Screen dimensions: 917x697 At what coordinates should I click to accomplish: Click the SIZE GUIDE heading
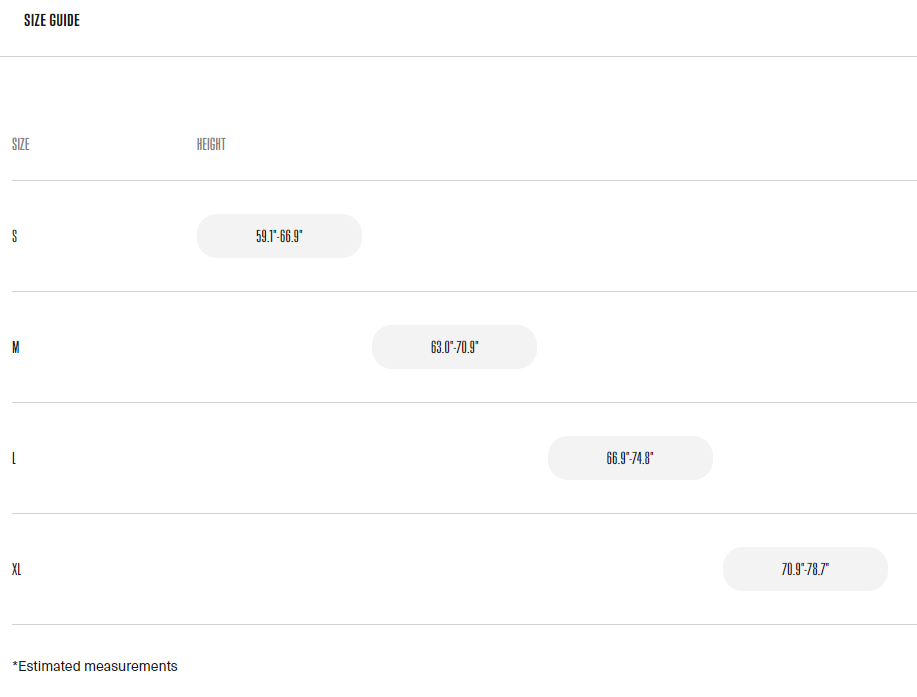[x=52, y=20]
